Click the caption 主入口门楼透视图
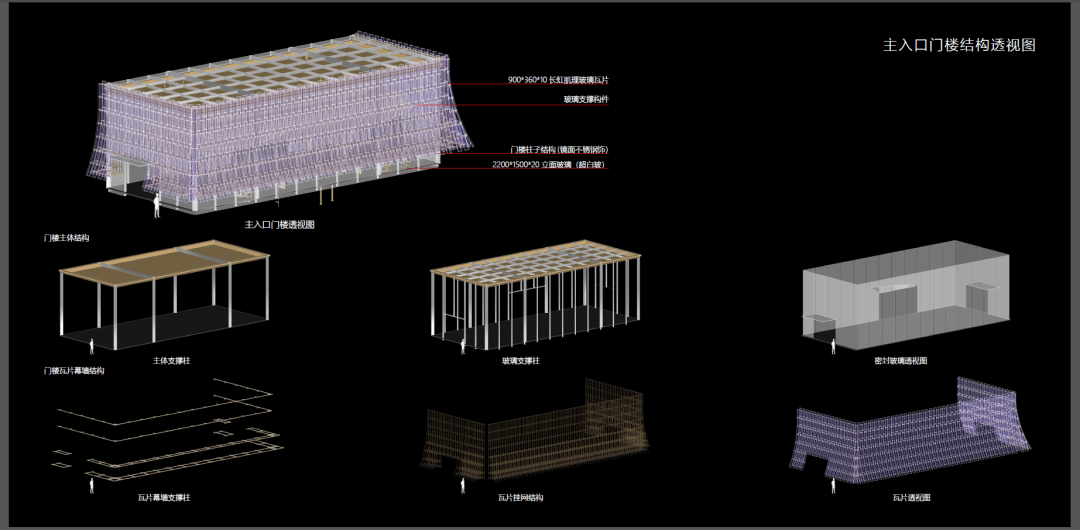 [279, 225]
